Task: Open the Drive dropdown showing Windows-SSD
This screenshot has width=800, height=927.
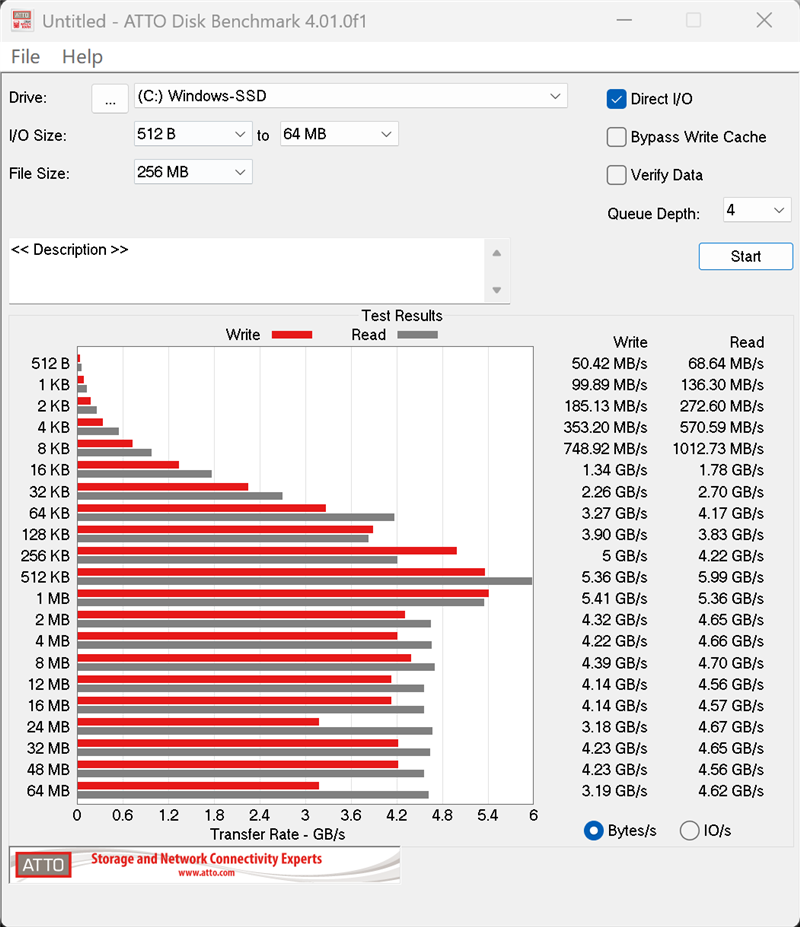Action: tap(351, 96)
